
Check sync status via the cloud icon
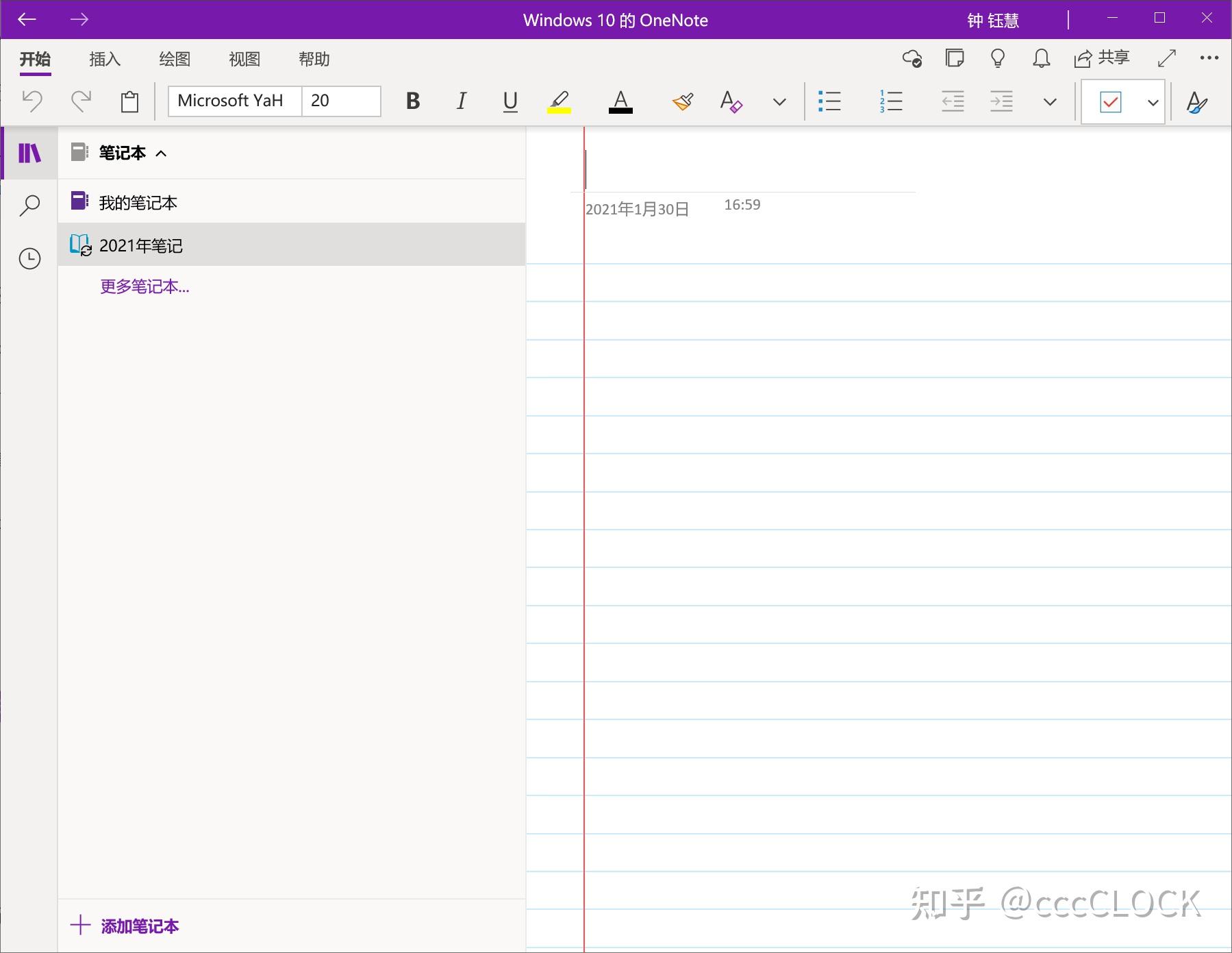[x=913, y=60]
